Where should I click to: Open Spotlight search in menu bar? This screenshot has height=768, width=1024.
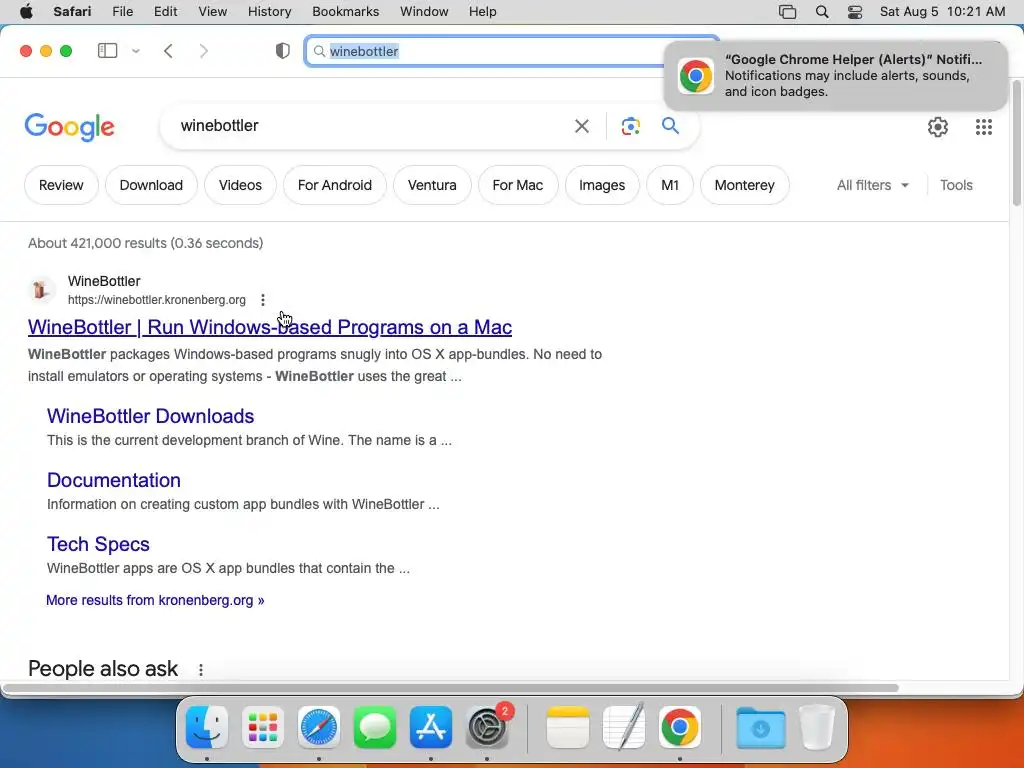822,12
